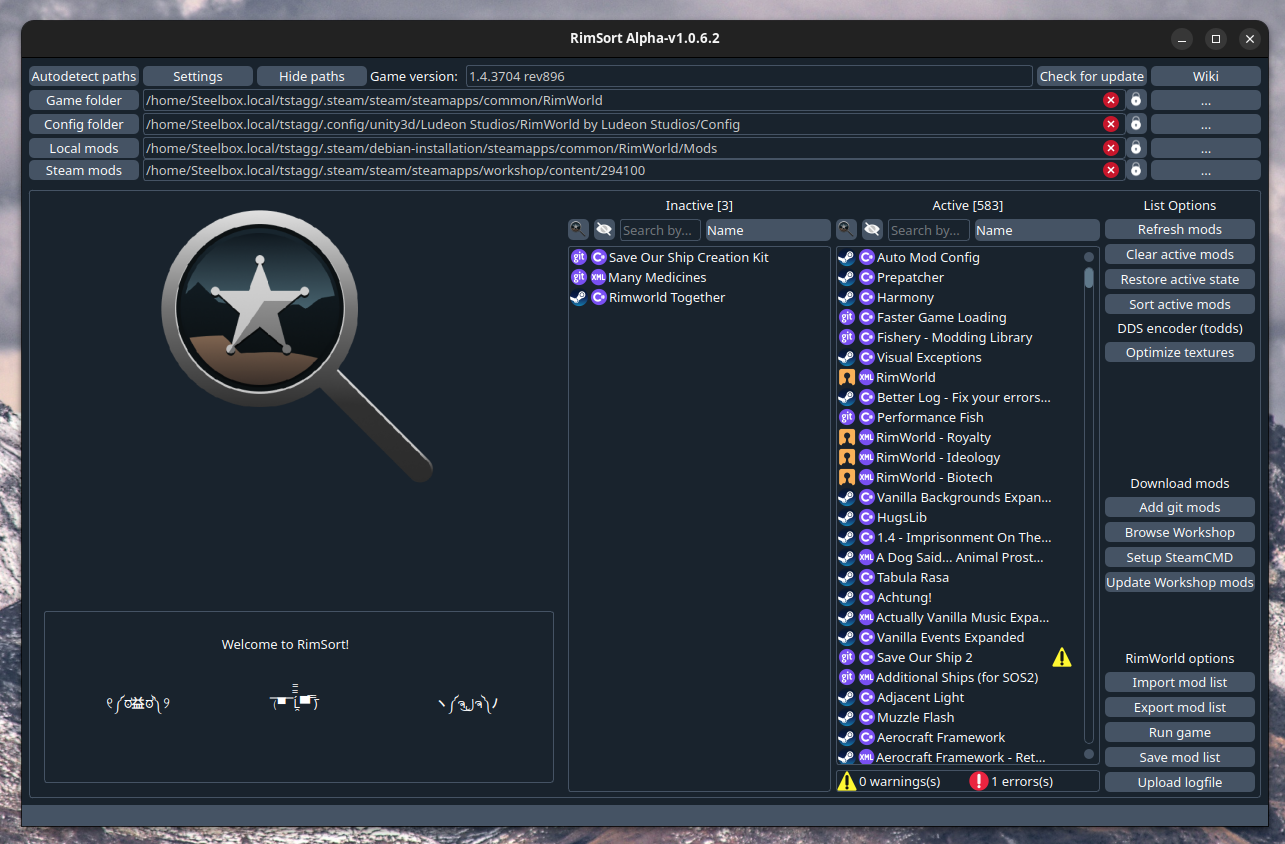Click the Game version field
1285x844 pixels.
tap(749, 76)
